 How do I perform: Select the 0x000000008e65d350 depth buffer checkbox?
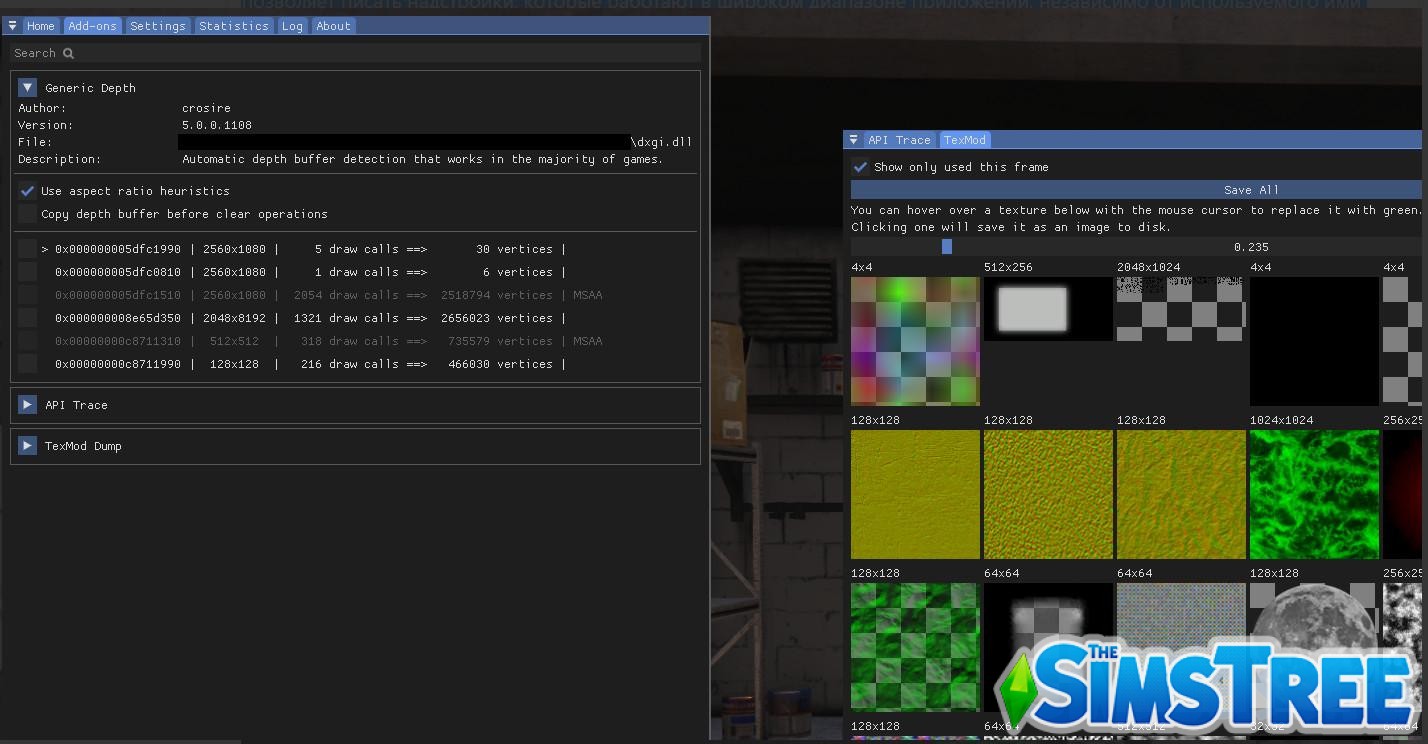click(27, 318)
